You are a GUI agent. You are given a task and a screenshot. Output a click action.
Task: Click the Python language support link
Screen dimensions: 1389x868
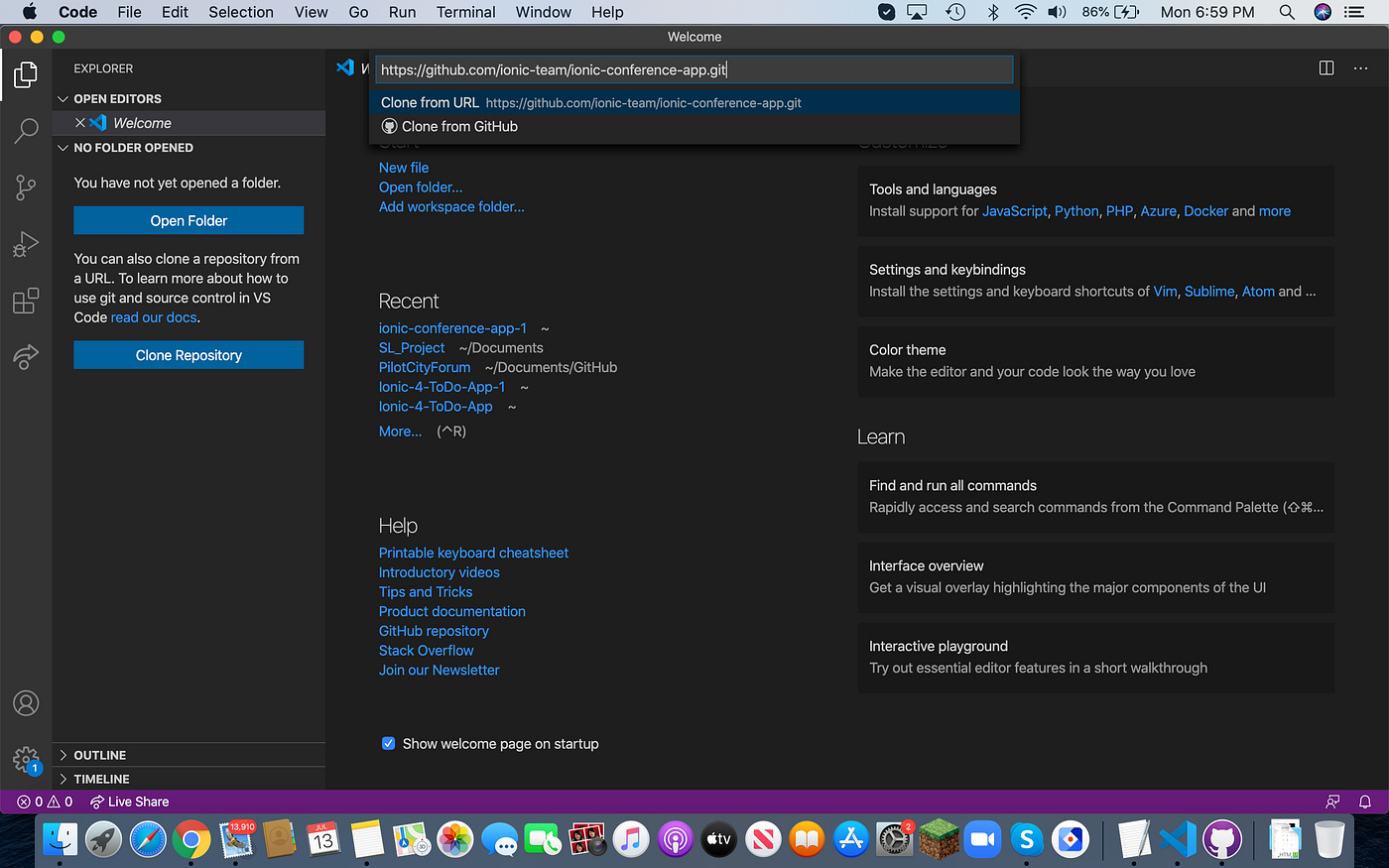(1076, 211)
